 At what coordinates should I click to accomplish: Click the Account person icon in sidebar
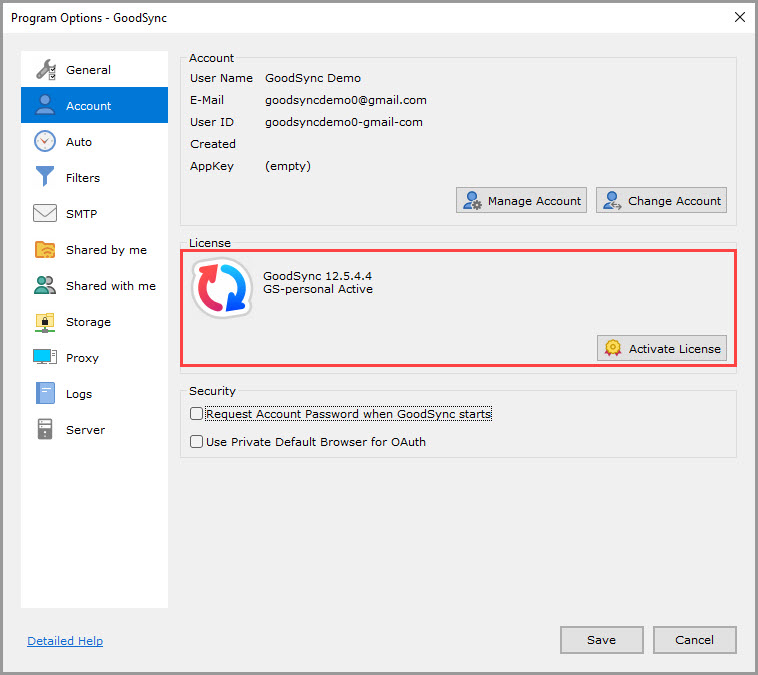coord(45,105)
